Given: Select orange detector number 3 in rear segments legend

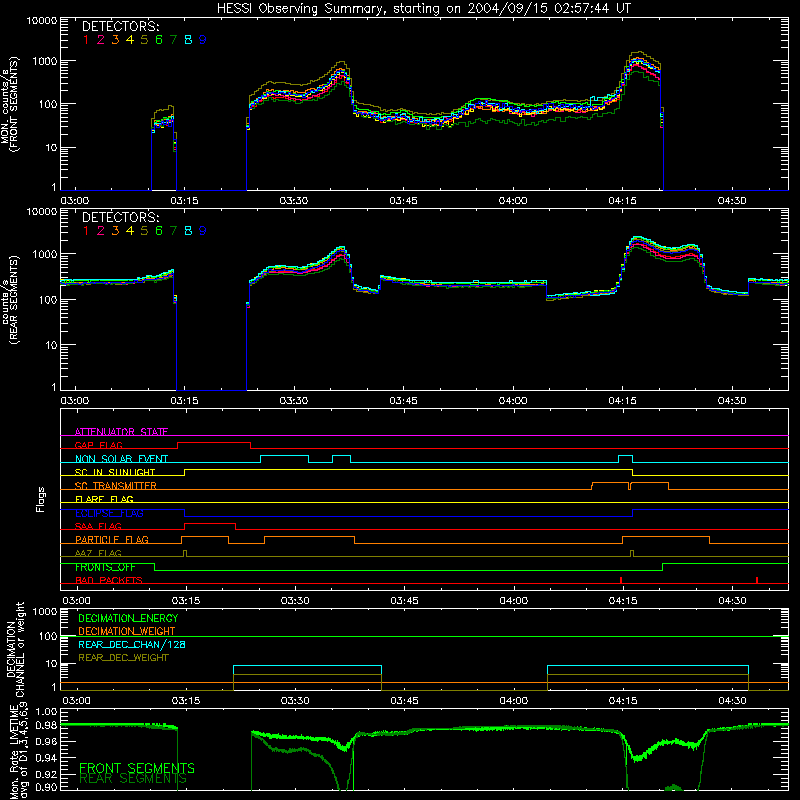Looking at the screenshot, I should click(x=115, y=231).
